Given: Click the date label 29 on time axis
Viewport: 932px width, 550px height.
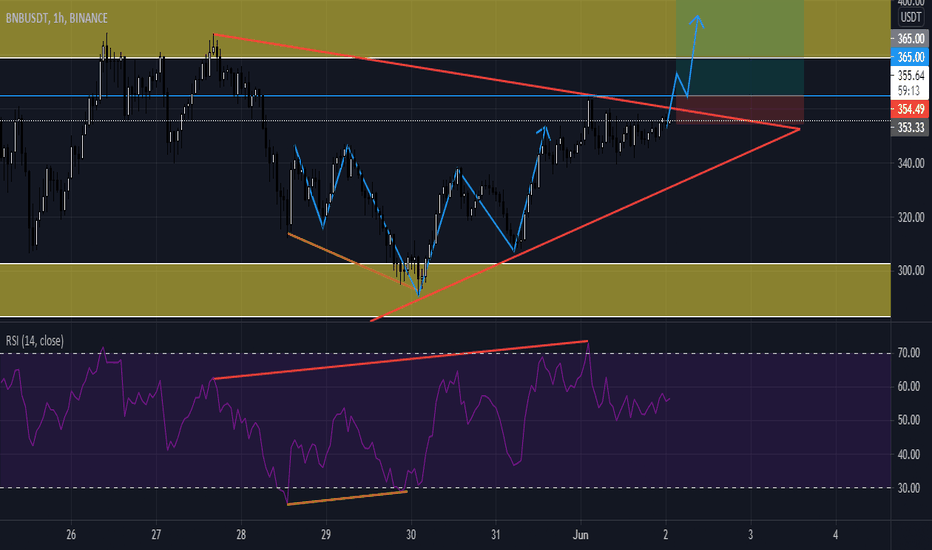Looking at the screenshot, I should point(326,535).
